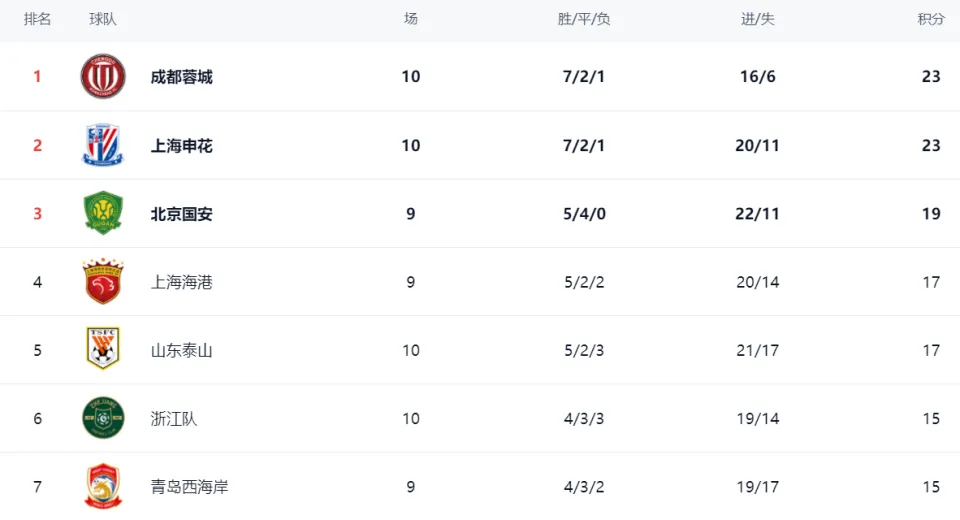The image size is (960, 520).
Task: Open the 上海申花 team name link
Action: click(182, 146)
